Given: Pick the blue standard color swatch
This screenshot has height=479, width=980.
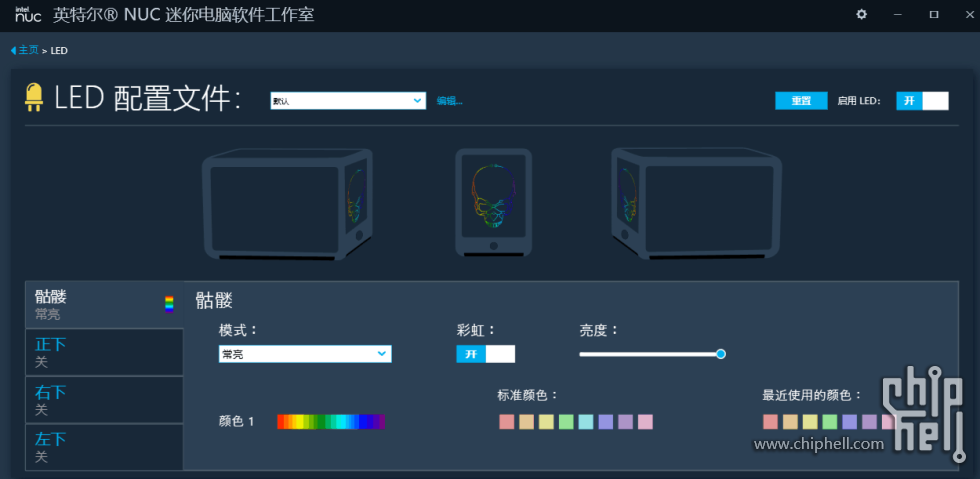Looking at the screenshot, I should click(x=606, y=421).
